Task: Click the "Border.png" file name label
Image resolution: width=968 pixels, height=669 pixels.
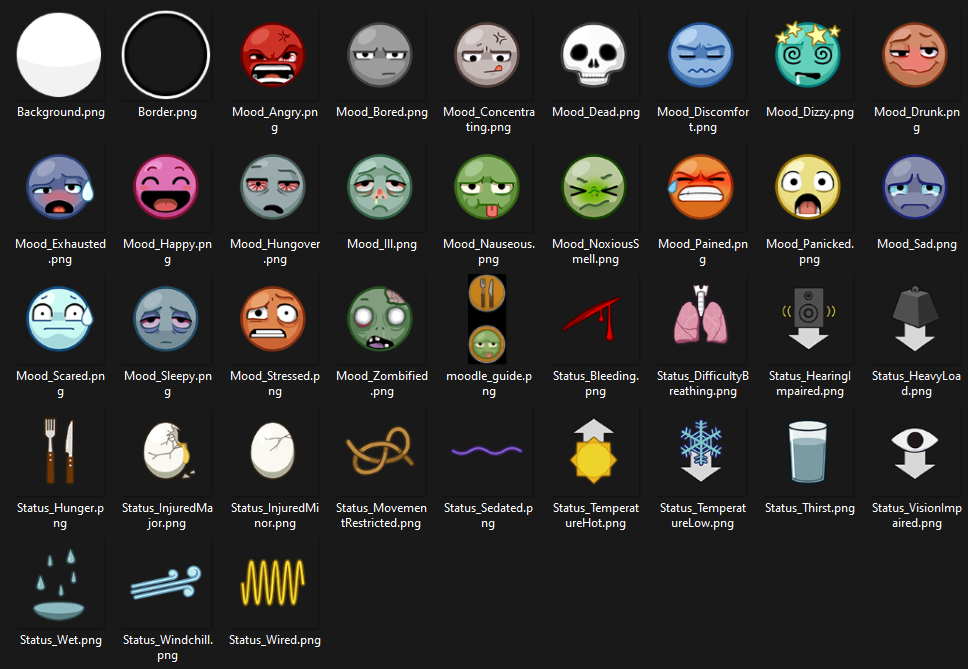Action: (167, 112)
